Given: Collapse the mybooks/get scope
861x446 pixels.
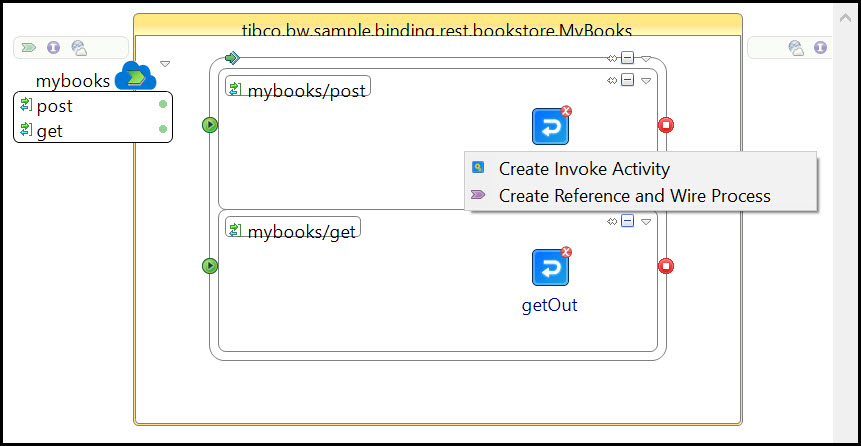Looking at the screenshot, I should pyautogui.click(x=627, y=221).
